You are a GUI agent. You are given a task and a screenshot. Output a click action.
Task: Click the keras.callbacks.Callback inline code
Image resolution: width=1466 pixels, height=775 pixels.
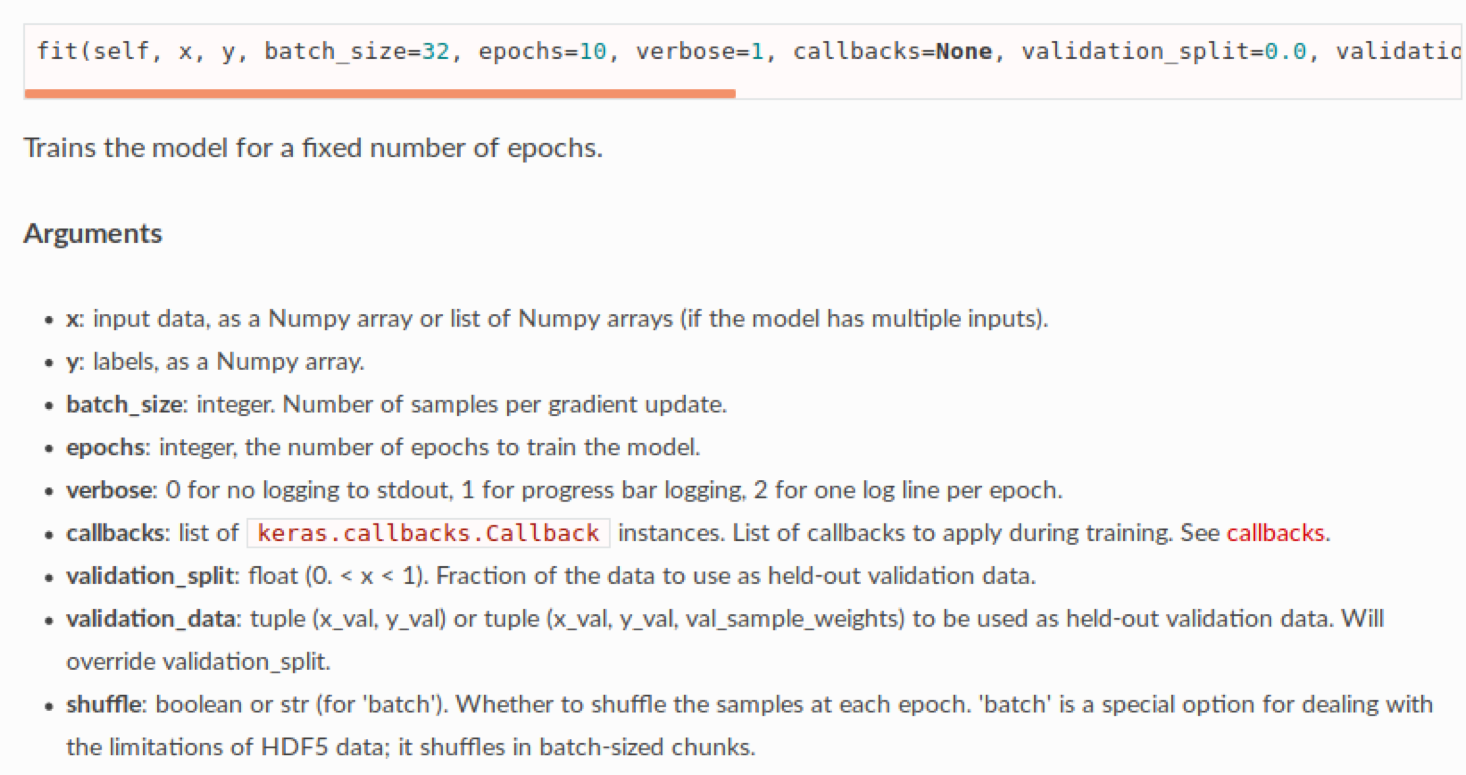[x=428, y=533]
